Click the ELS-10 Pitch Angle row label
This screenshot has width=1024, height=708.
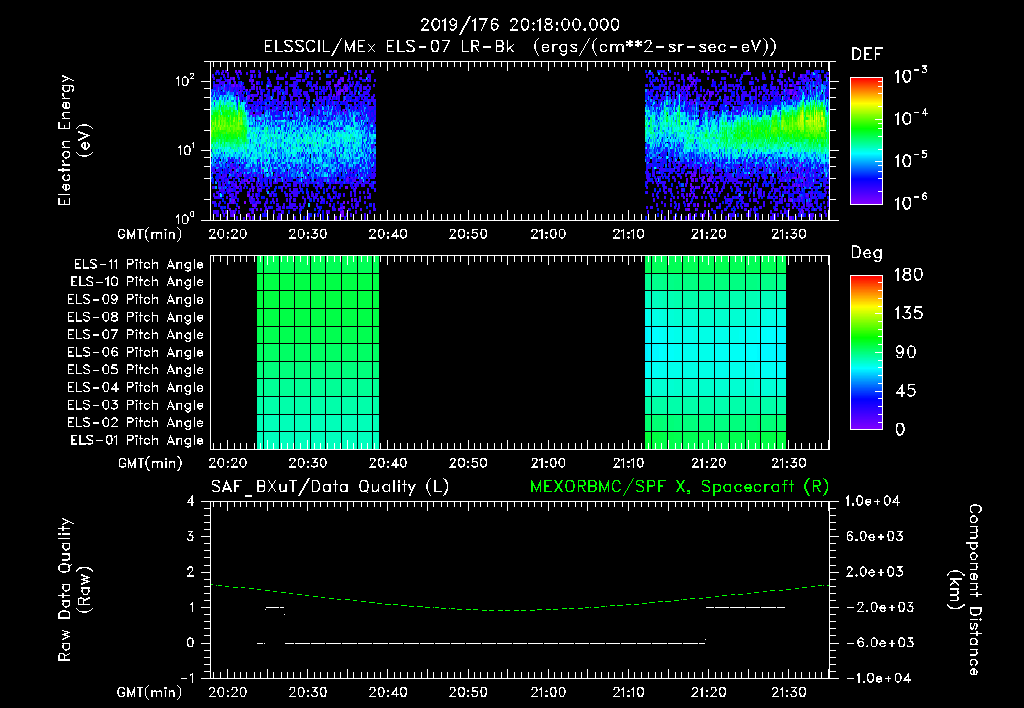click(x=137, y=282)
